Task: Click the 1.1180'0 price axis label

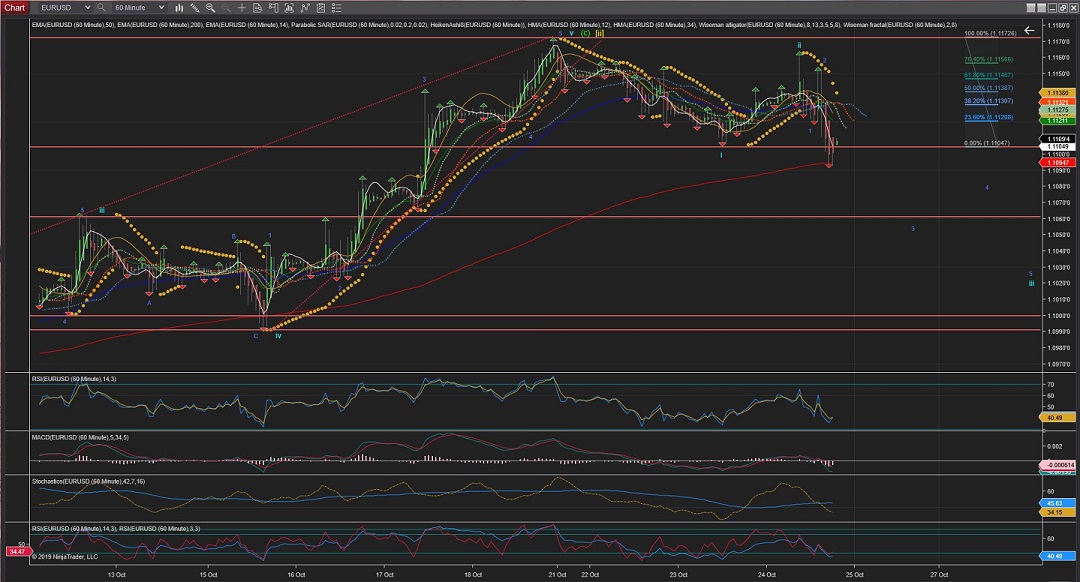Action: (1059, 25)
